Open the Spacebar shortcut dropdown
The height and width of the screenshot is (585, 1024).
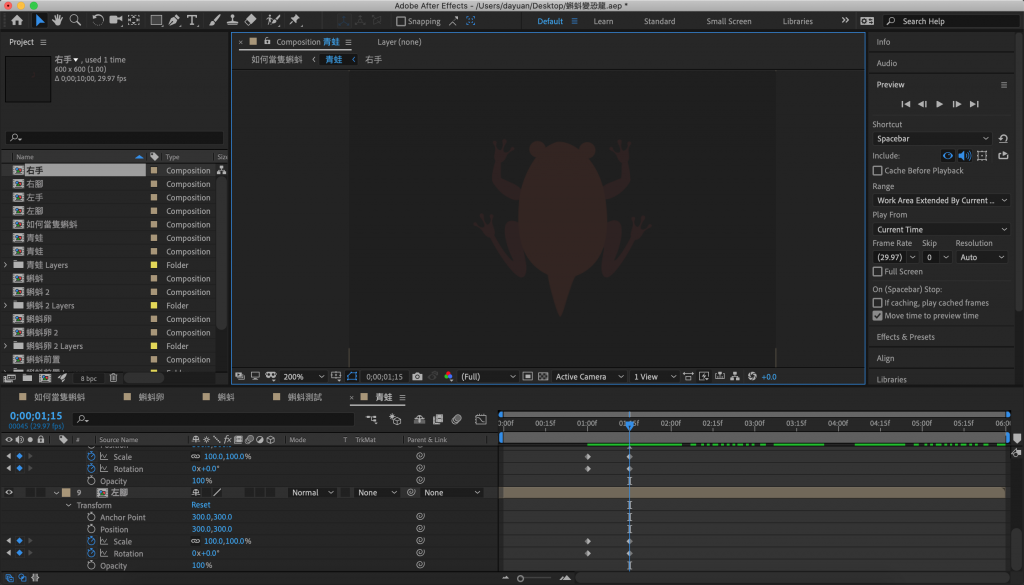click(932, 139)
